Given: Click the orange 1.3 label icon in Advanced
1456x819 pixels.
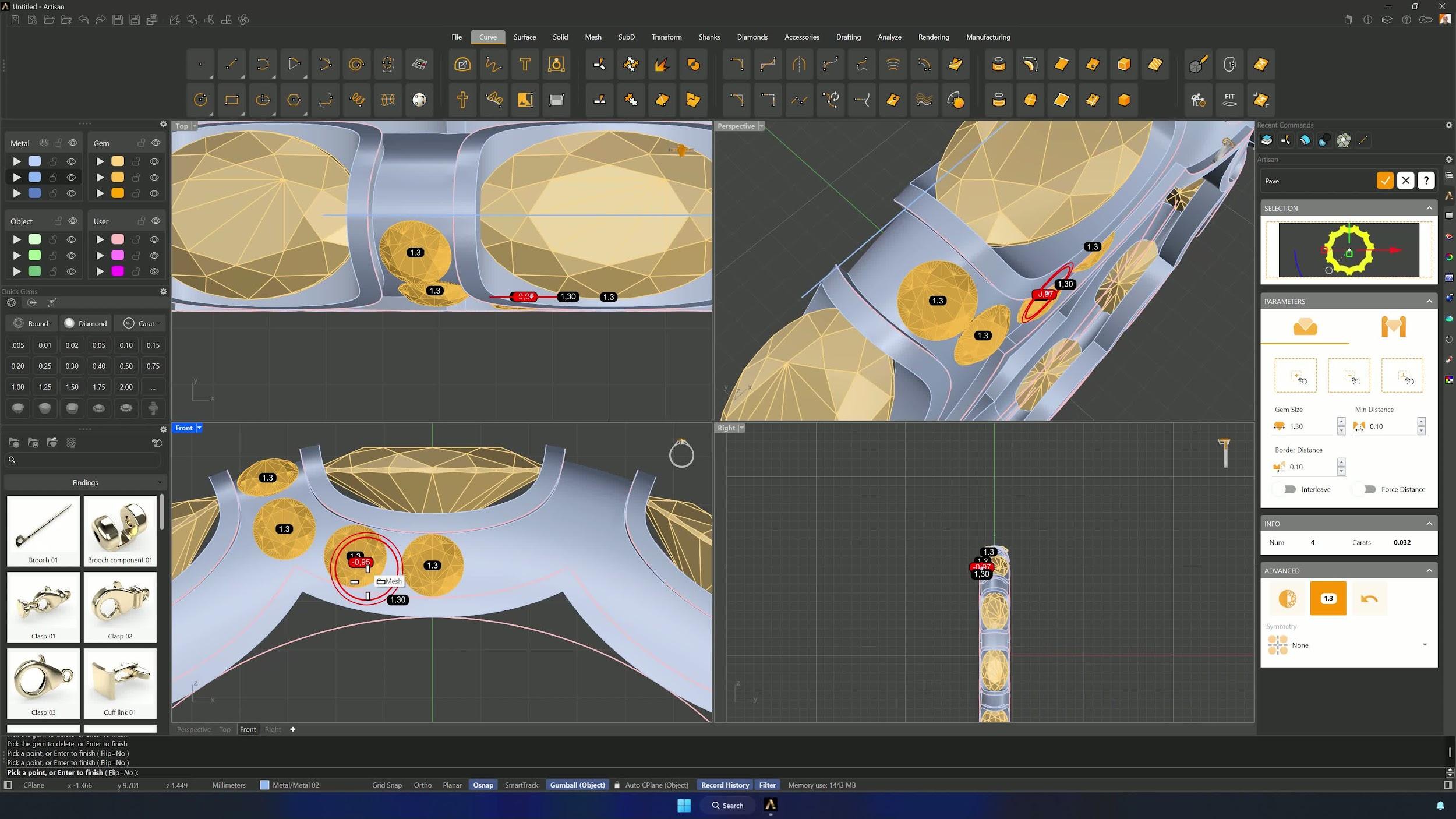Looking at the screenshot, I should 1328,598.
